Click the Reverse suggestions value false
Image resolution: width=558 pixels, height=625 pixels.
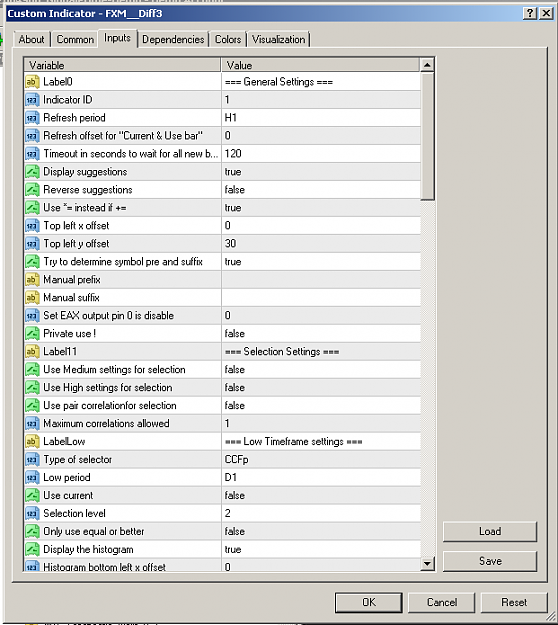coord(235,190)
